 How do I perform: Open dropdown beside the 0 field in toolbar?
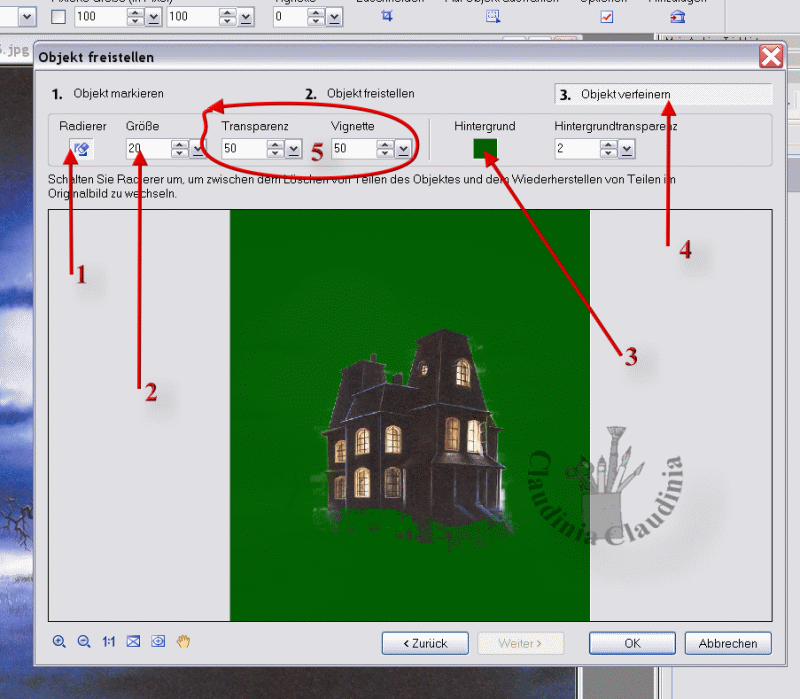[335, 17]
